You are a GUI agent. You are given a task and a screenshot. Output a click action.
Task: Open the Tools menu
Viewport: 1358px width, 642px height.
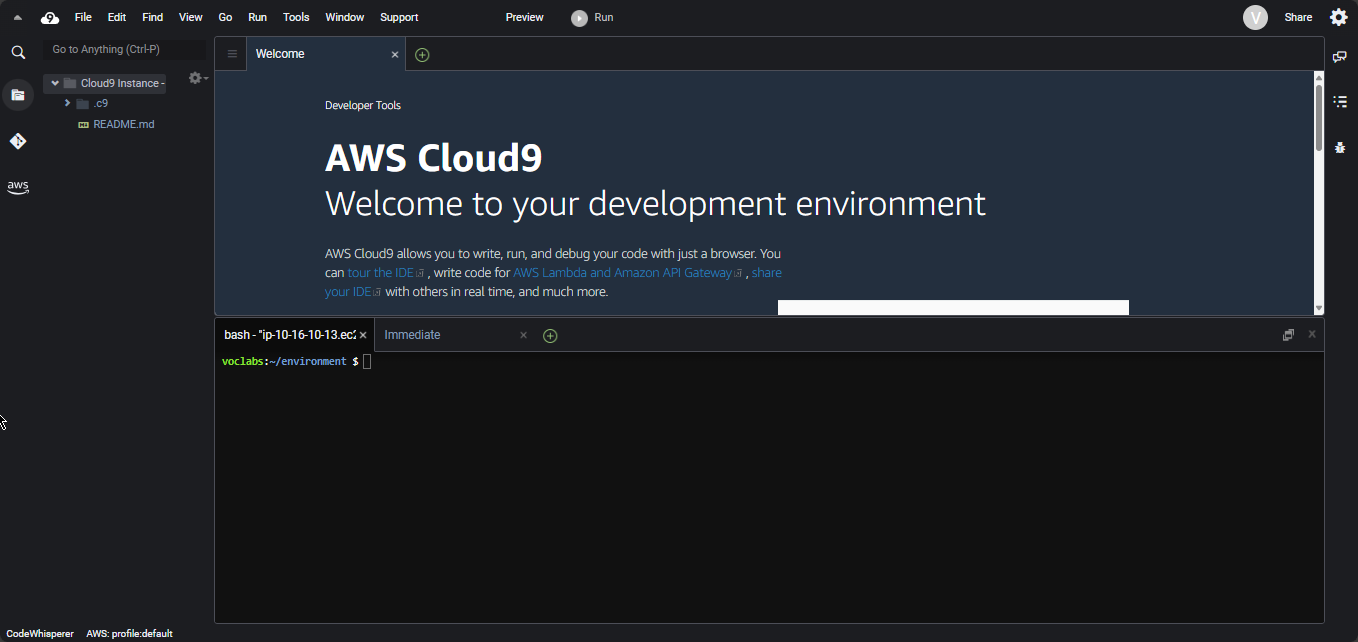(x=296, y=17)
